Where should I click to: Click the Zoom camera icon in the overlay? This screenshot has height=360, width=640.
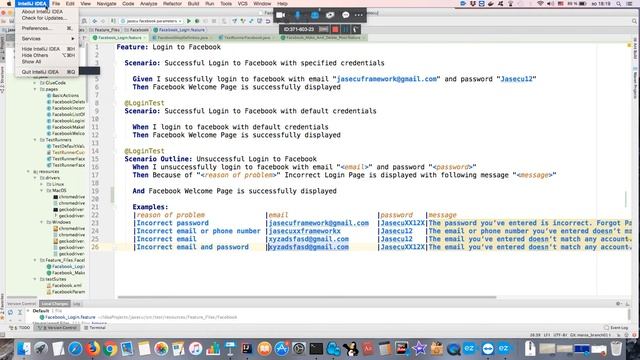pyautogui.click(x=280, y=15)
